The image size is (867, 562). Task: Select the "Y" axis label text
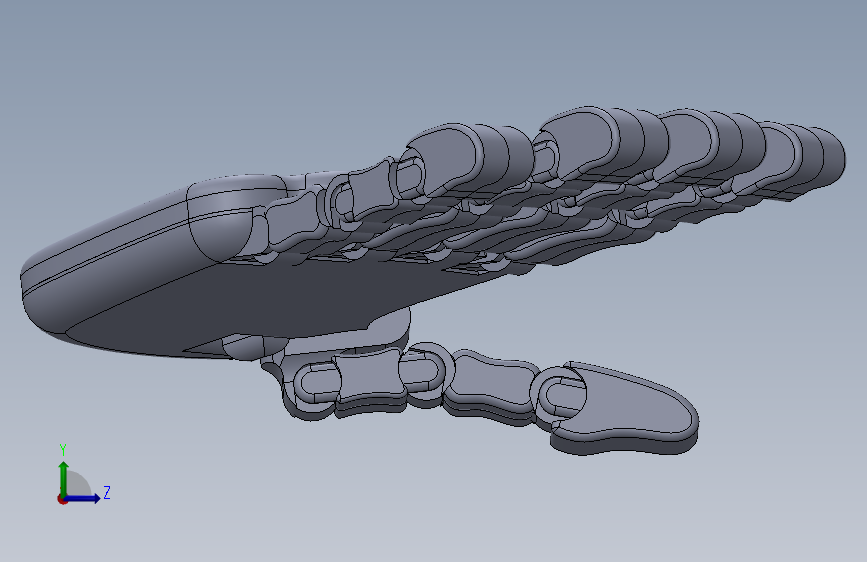click(63, 450)
